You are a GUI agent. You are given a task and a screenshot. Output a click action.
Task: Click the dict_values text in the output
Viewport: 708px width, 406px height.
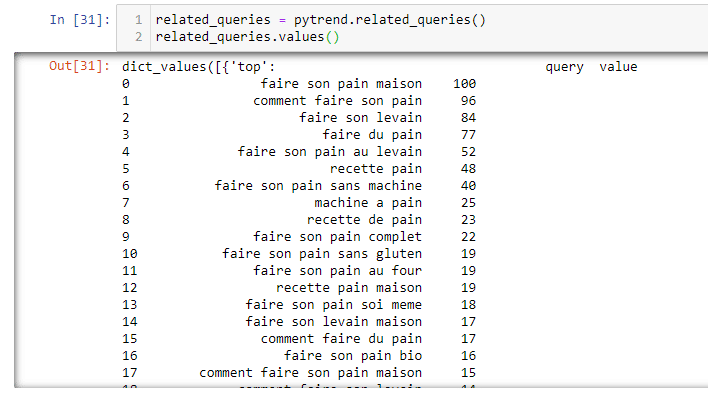(164, 67)
